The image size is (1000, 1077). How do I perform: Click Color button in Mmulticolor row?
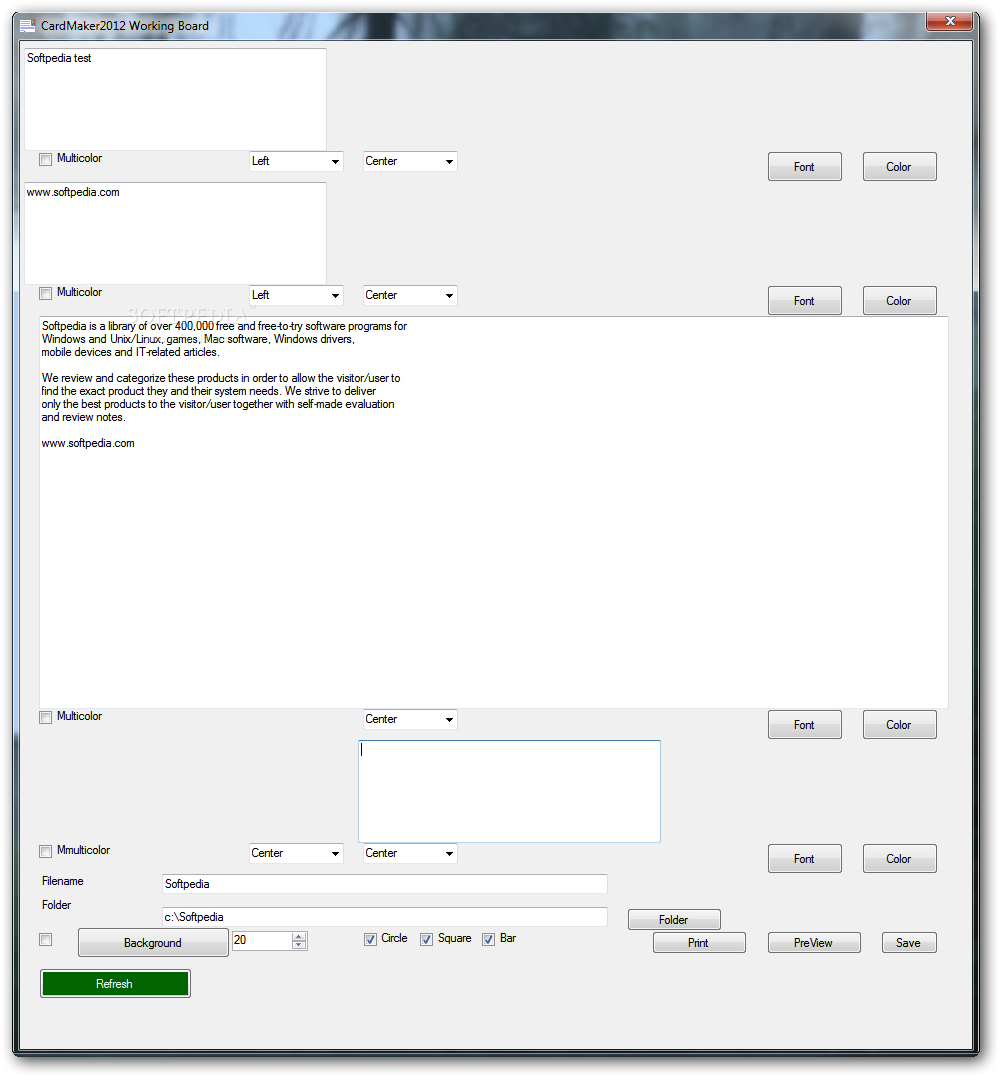click(899, 859)
